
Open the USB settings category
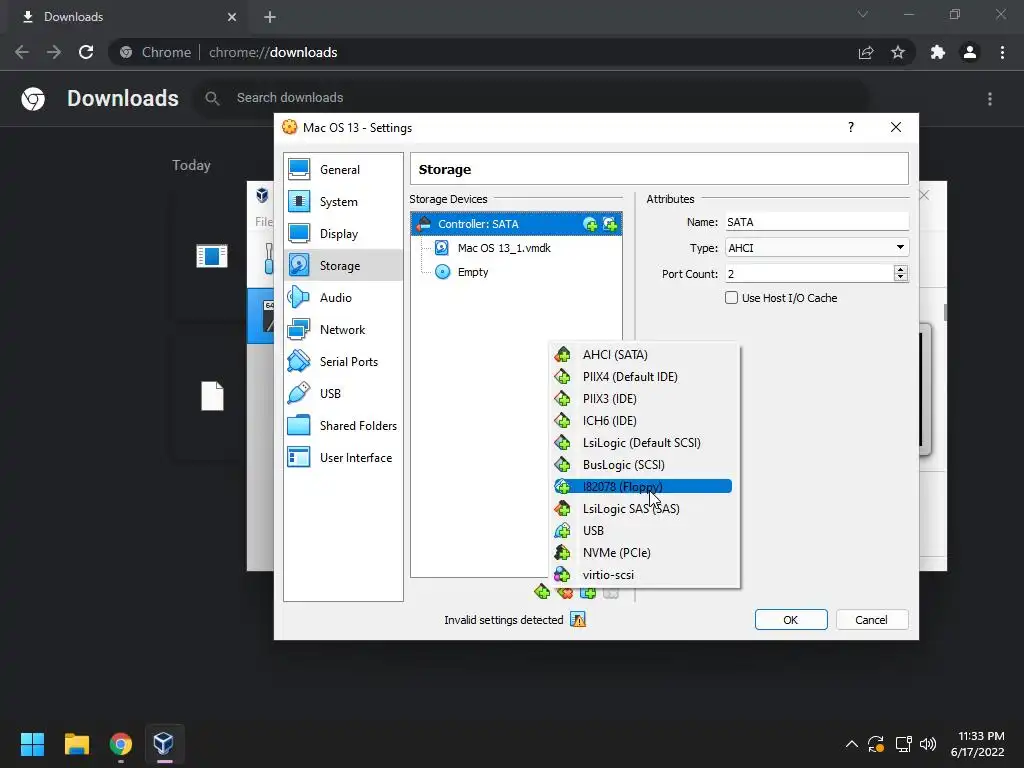click(x=343, y=394)
